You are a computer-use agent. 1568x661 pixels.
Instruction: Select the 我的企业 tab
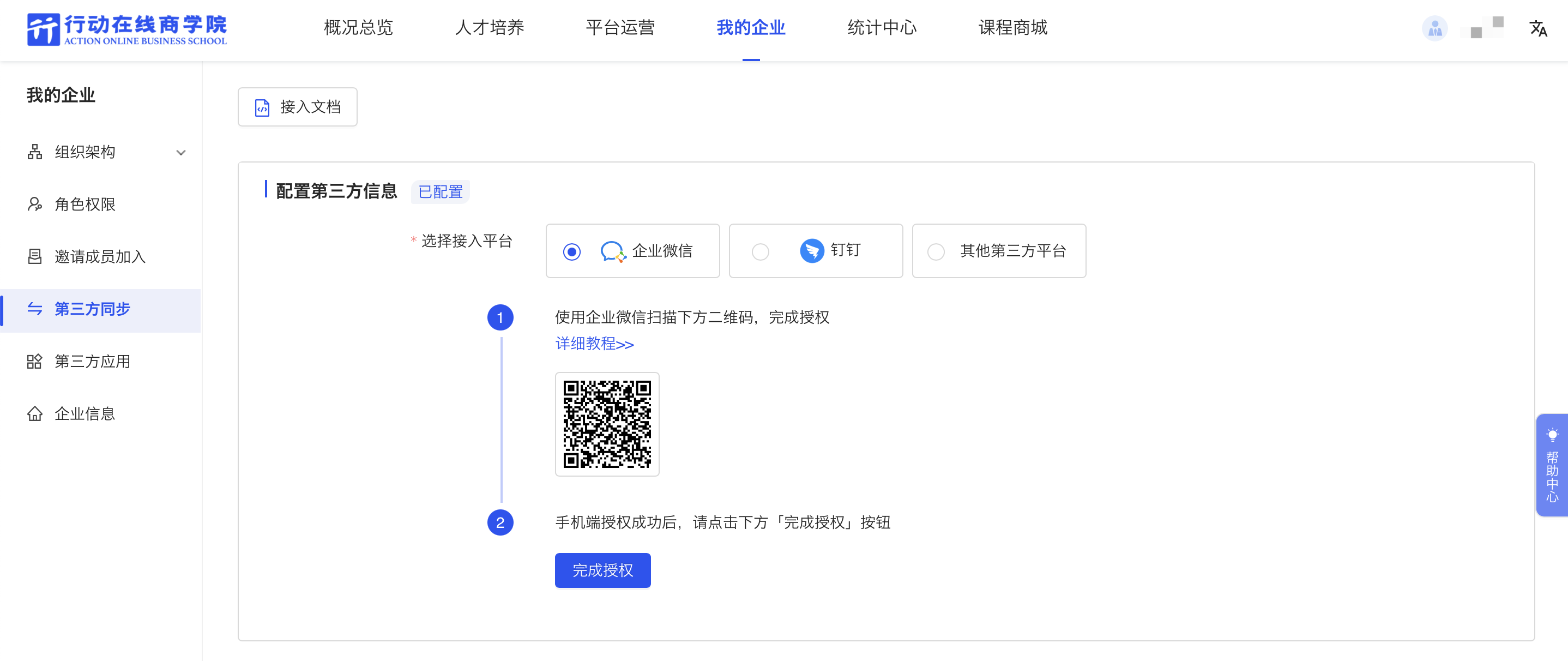751,27
